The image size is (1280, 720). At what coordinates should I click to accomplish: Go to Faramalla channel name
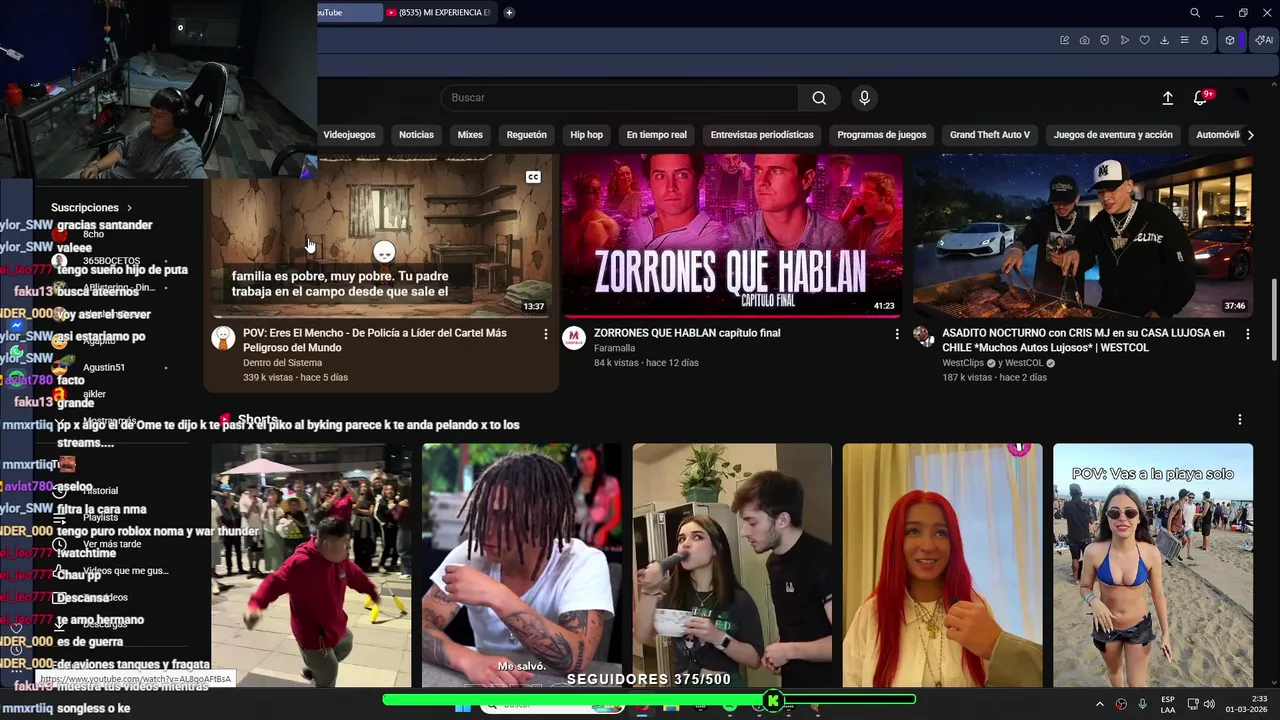click(614, 348)
